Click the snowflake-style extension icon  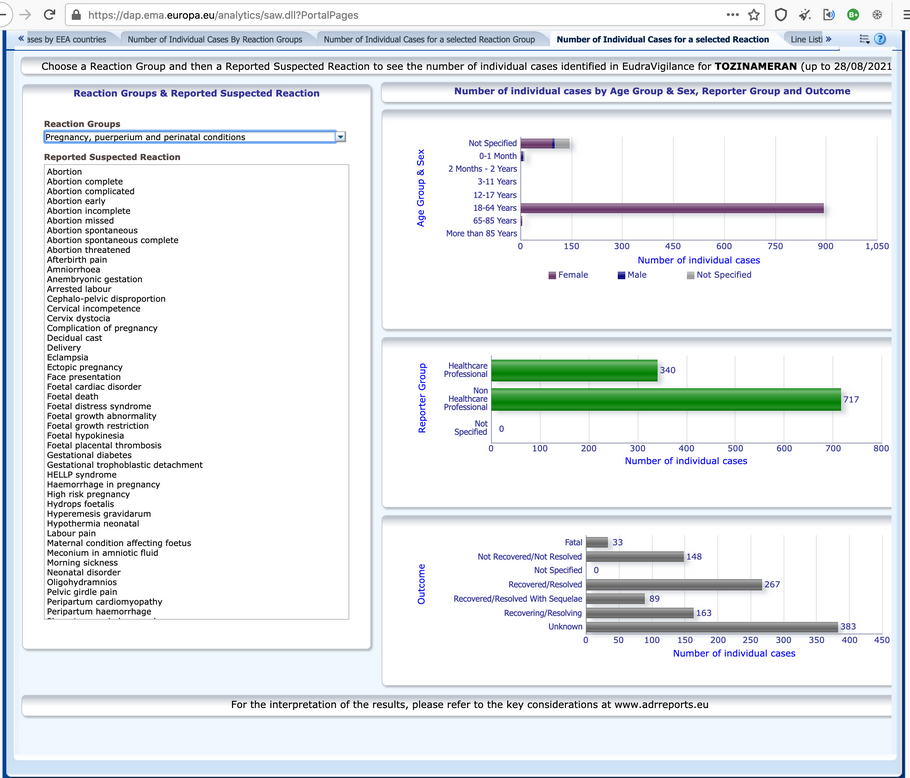click(878, 15)
